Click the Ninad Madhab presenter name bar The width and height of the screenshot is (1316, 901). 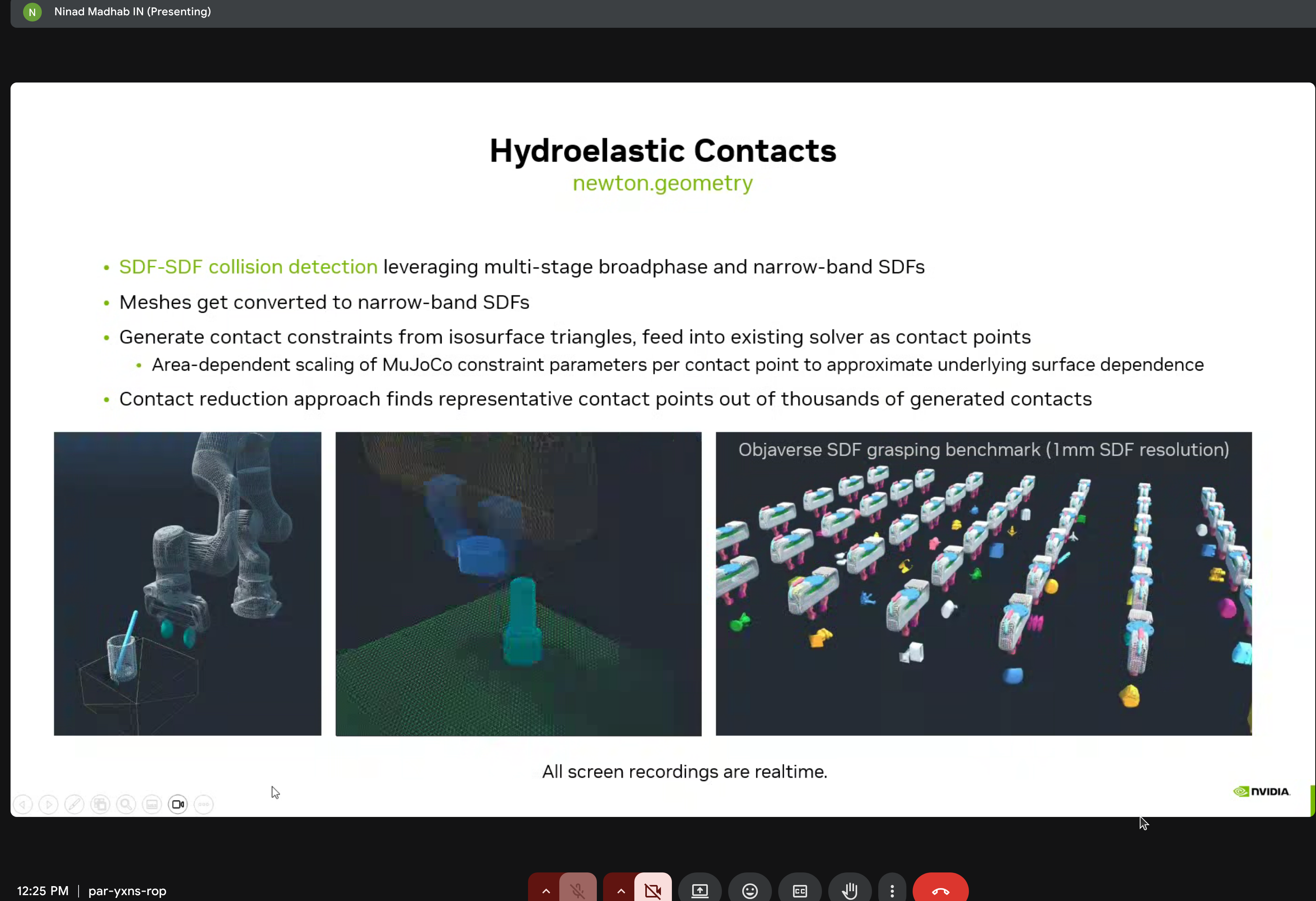(x=132, y=12)
